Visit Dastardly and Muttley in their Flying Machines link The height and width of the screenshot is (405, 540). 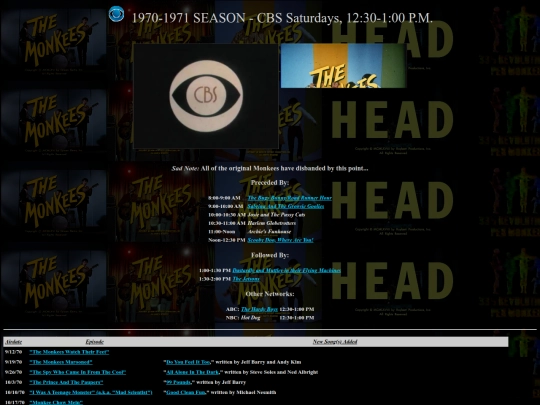[287, 270]
